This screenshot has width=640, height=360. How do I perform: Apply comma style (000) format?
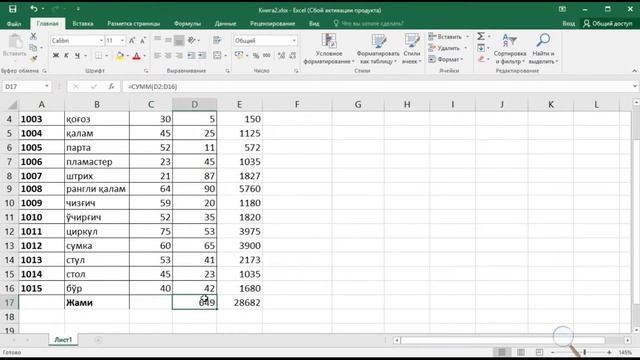coord(267,55)
